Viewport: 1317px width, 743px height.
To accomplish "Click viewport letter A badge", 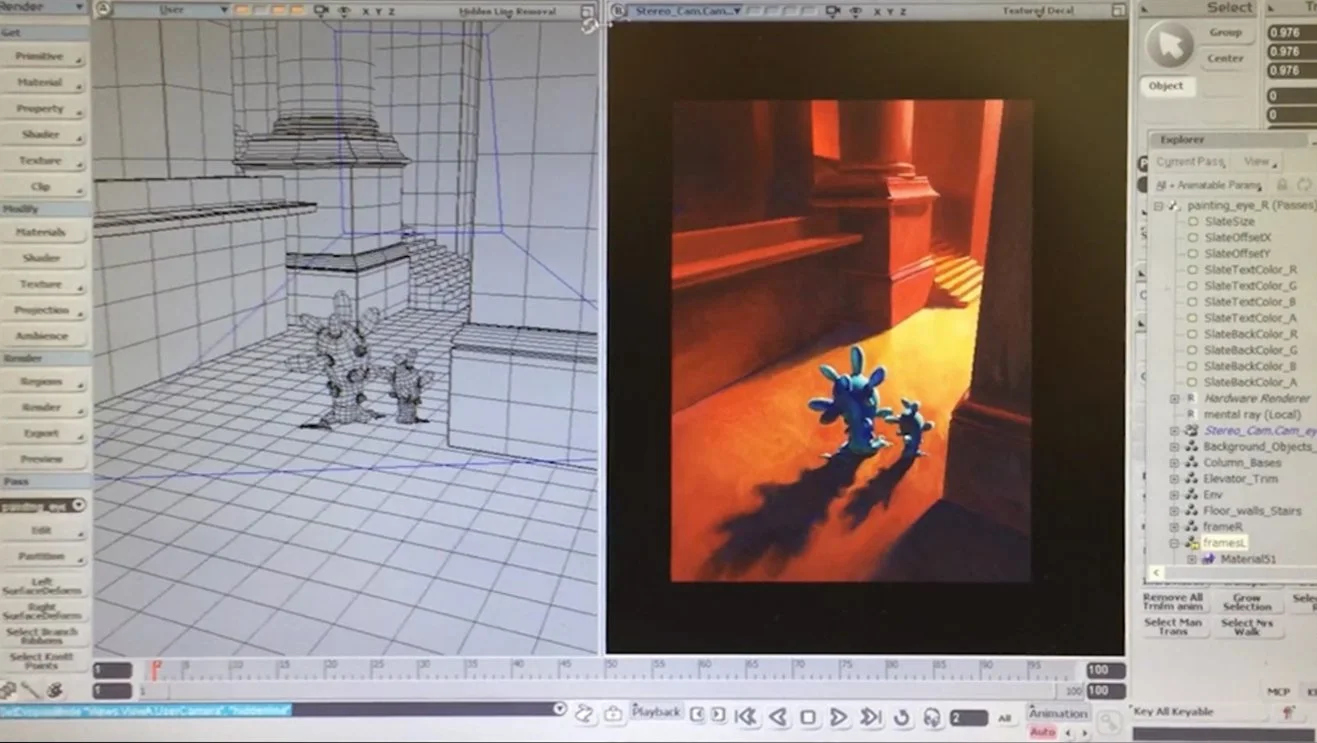I will (x=103, y=10).
